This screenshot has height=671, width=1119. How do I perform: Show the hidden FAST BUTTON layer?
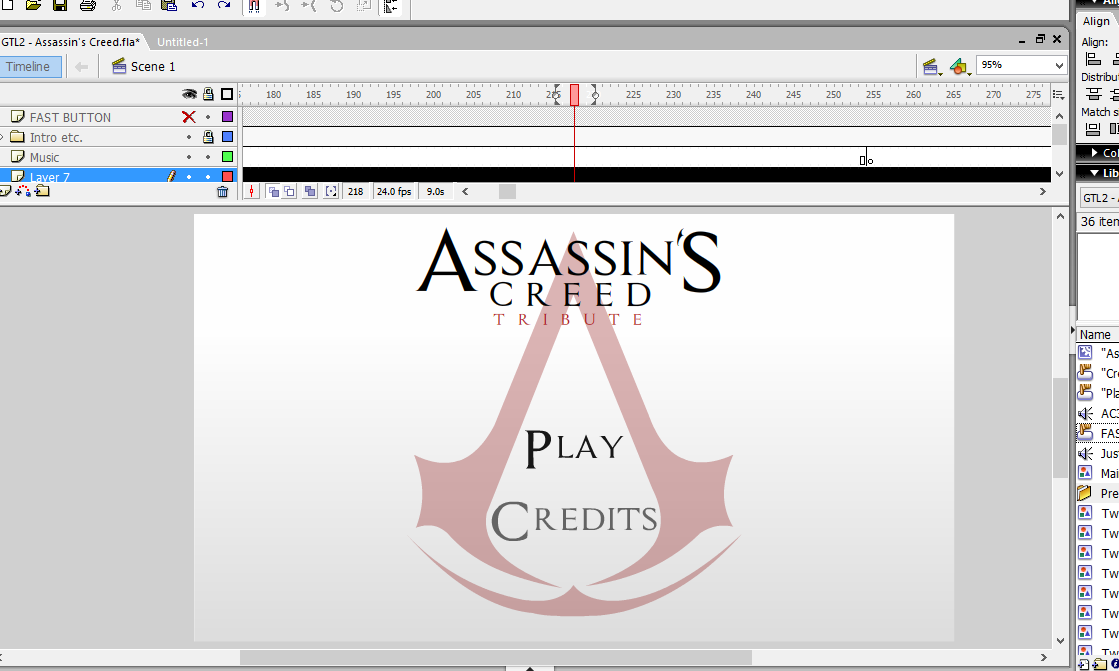[188, 117]
